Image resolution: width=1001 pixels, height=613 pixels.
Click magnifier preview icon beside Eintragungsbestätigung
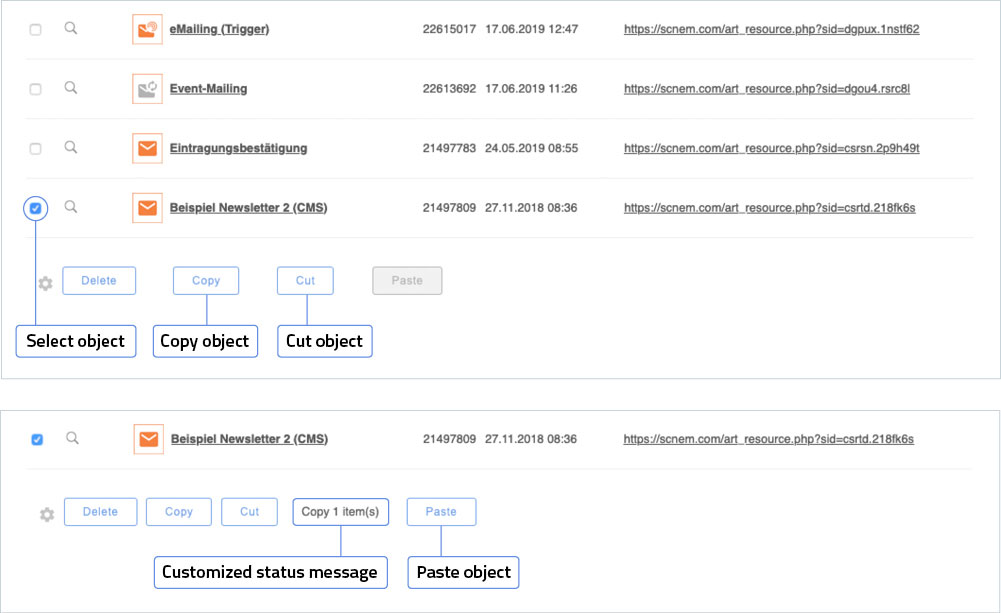[x=71, y=147]
